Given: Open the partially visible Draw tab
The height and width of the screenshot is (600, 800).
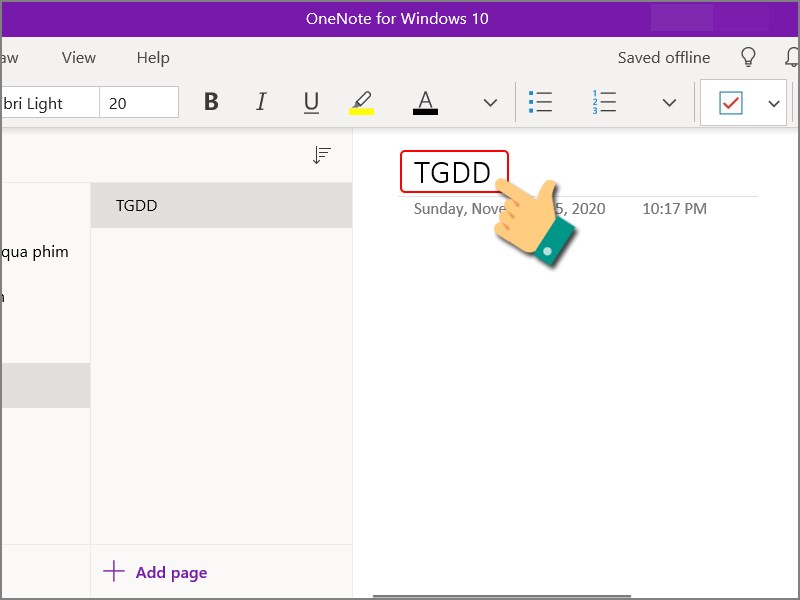Looking at the screenshot, I should click(10, 58).
